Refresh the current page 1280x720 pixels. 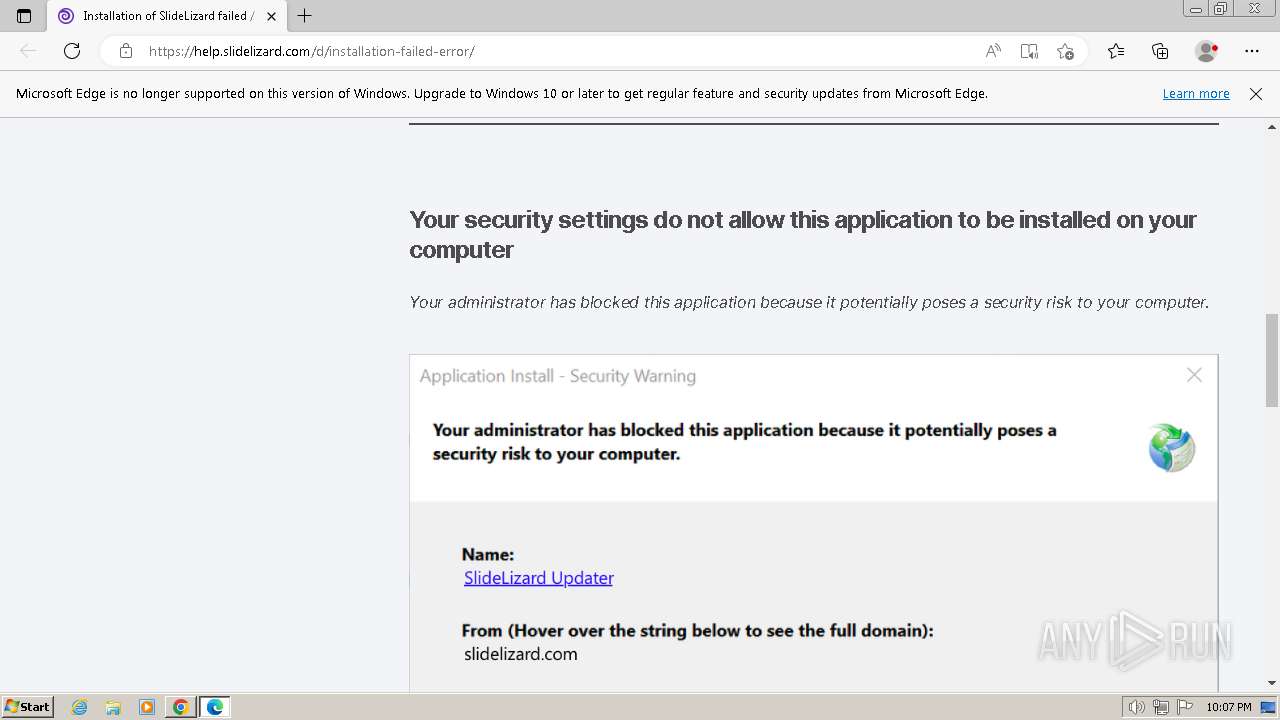pyautogui.click(x=72, y=51)
